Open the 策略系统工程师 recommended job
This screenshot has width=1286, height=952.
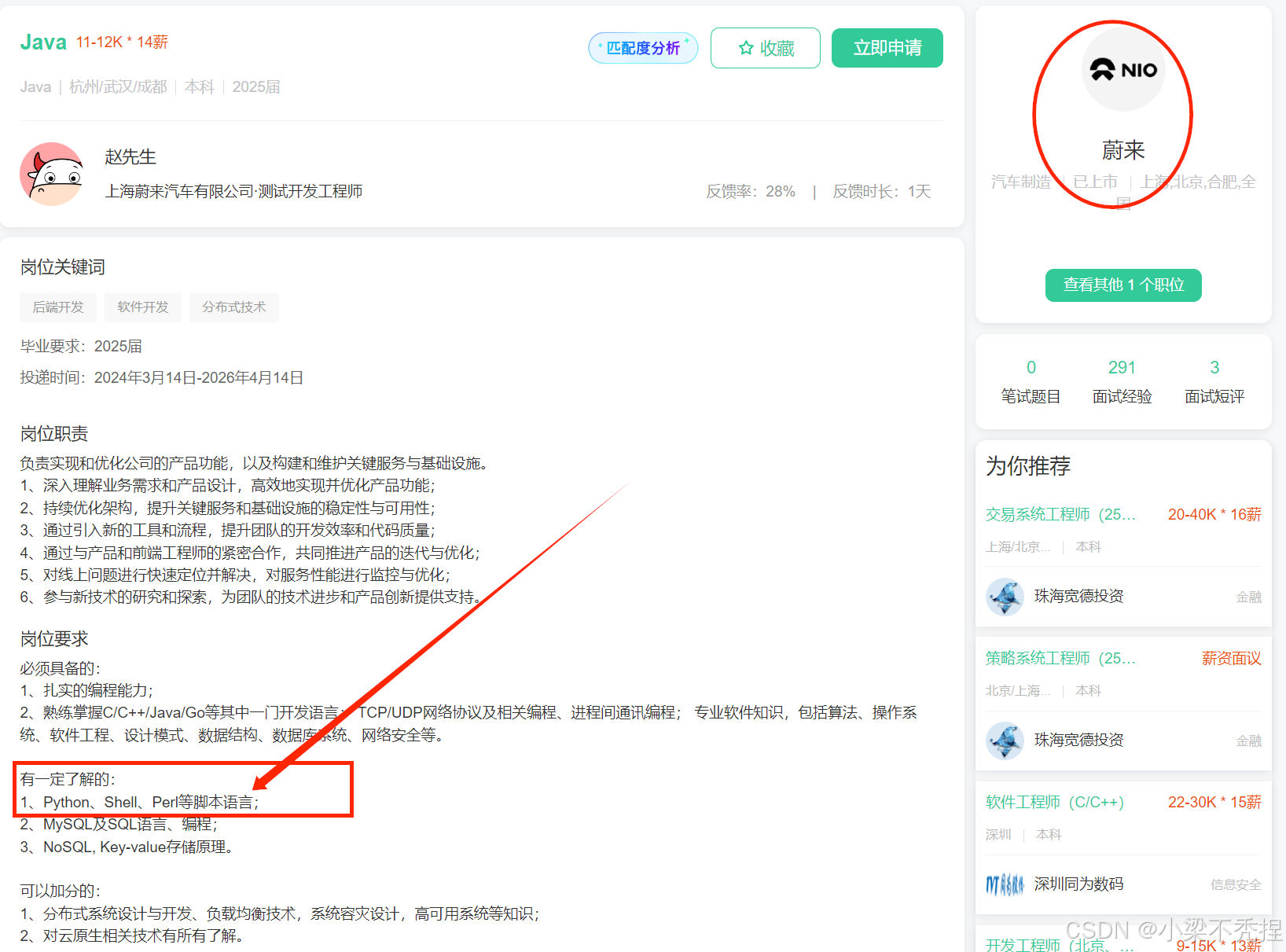[1060, 659]
